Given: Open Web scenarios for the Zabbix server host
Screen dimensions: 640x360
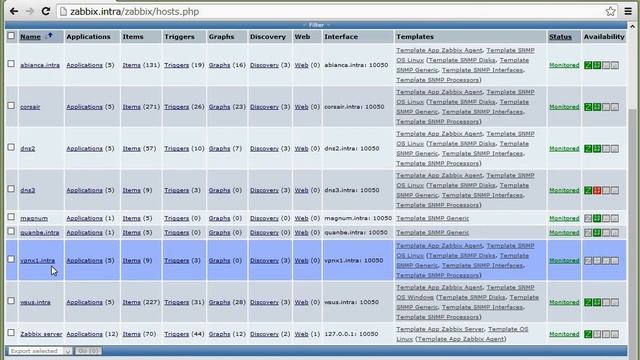Looking at the screenshot, I should [301, 334].
